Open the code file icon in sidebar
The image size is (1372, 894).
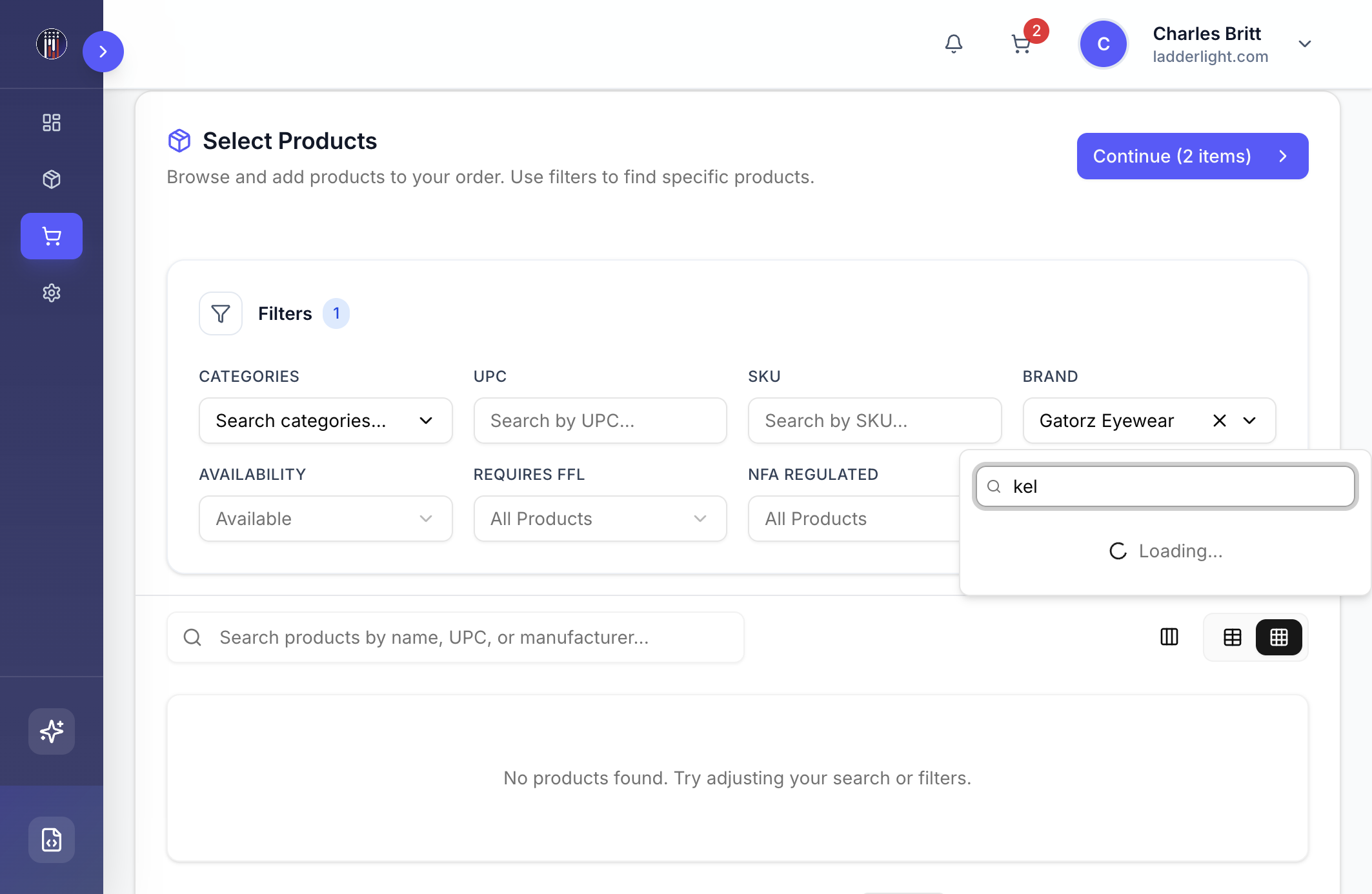pyautogui.click(x=52, y=840)
